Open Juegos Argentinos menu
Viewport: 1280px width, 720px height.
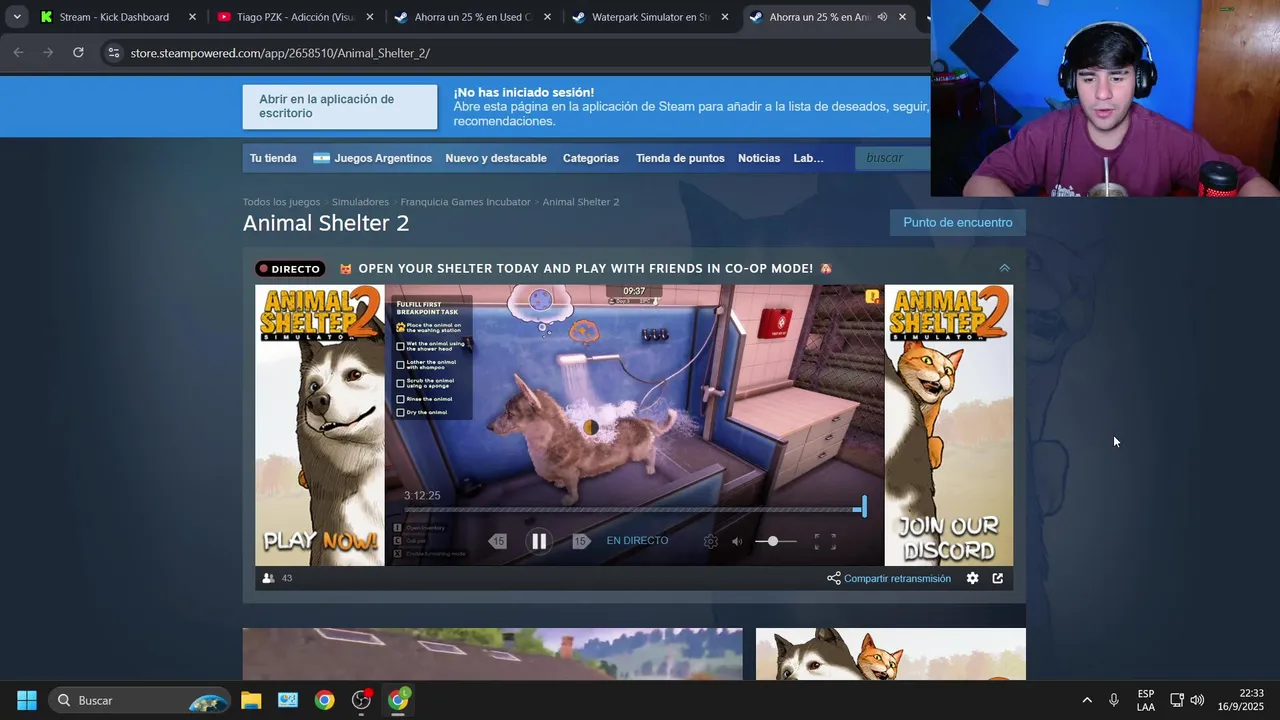click(372, 158)
